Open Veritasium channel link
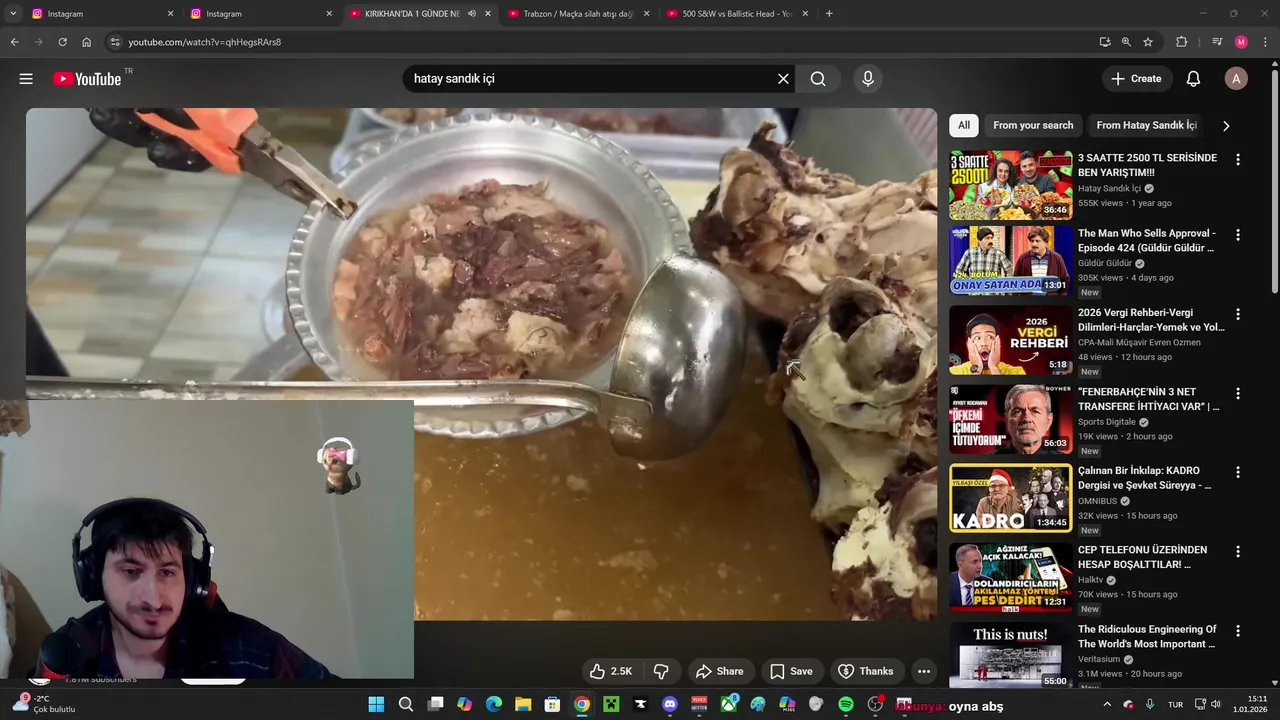The width and height of the screenshot is (1280, 720). (1100, 659)
